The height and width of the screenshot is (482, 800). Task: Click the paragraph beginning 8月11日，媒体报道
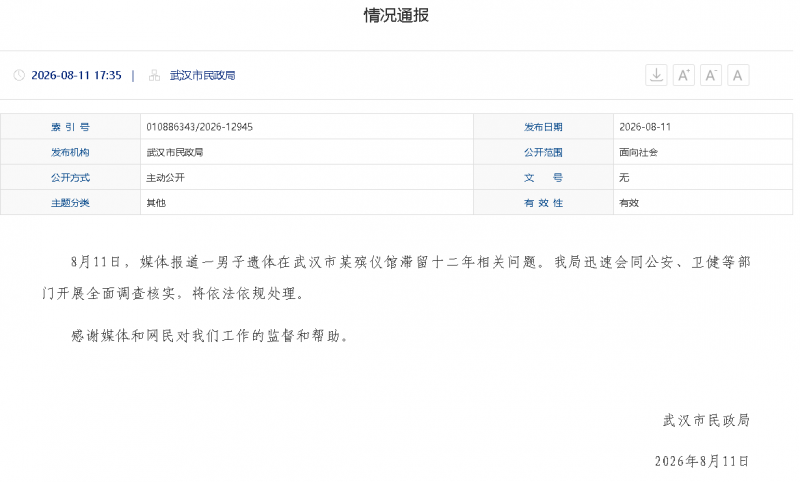point(396,277)
